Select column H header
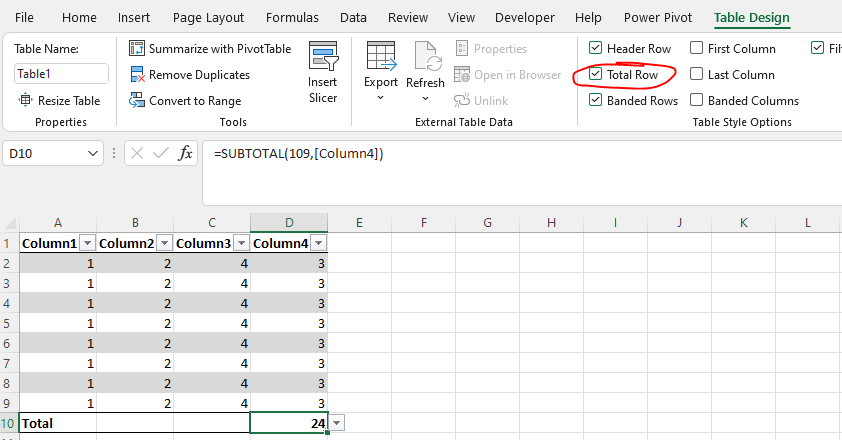The image size is (842, 440). pos(551,222)
